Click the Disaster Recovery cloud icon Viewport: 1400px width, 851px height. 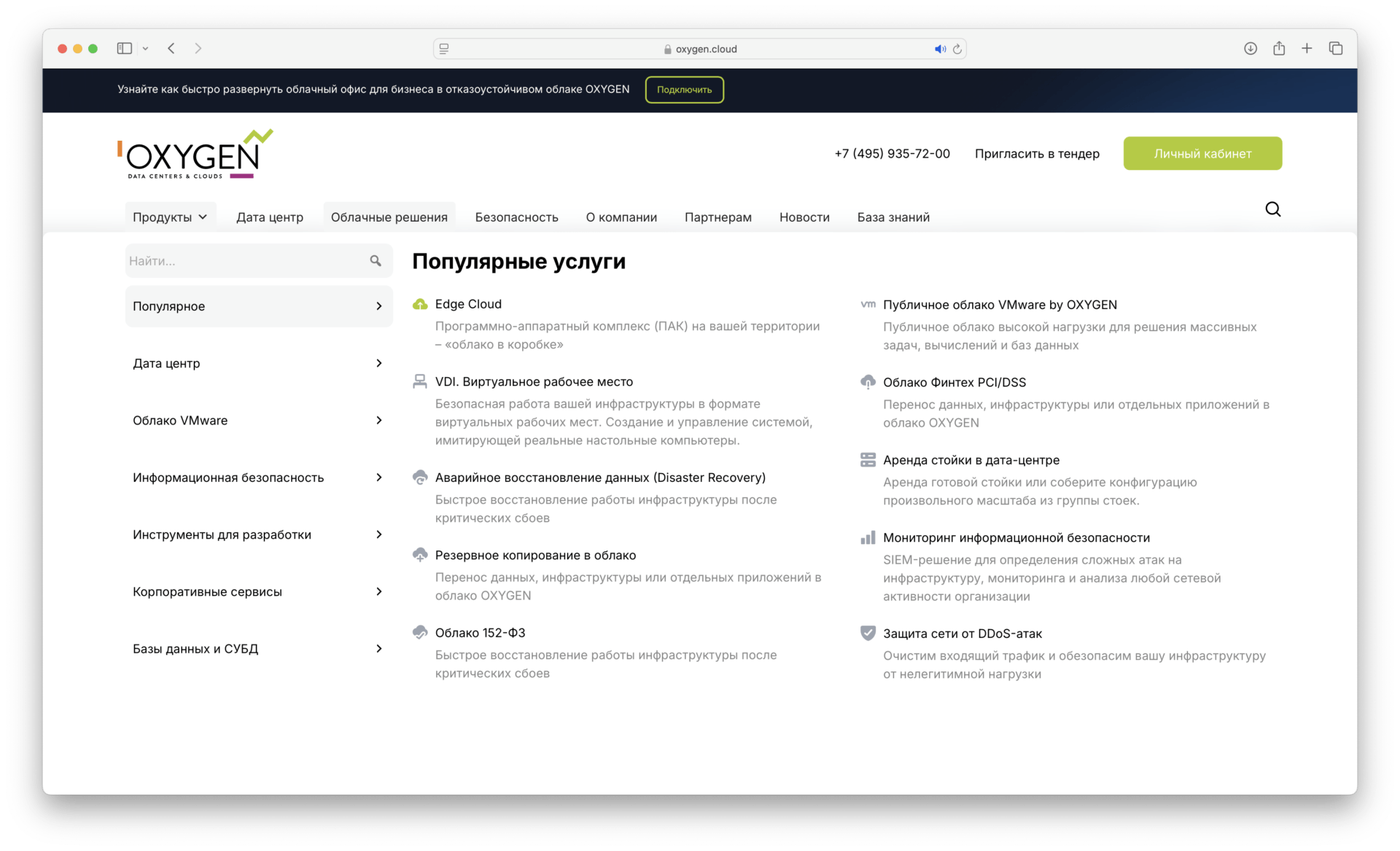420,478
